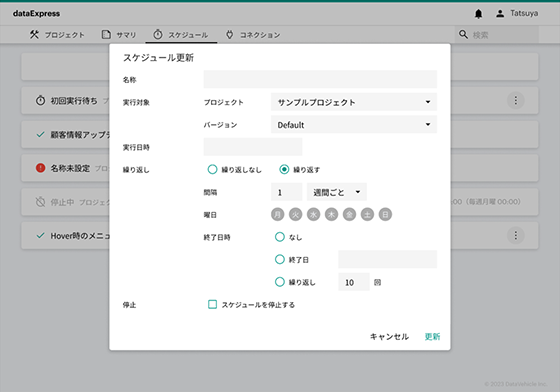
Task: Click the プロジェクト tools icon
Action: coord(34,35)
